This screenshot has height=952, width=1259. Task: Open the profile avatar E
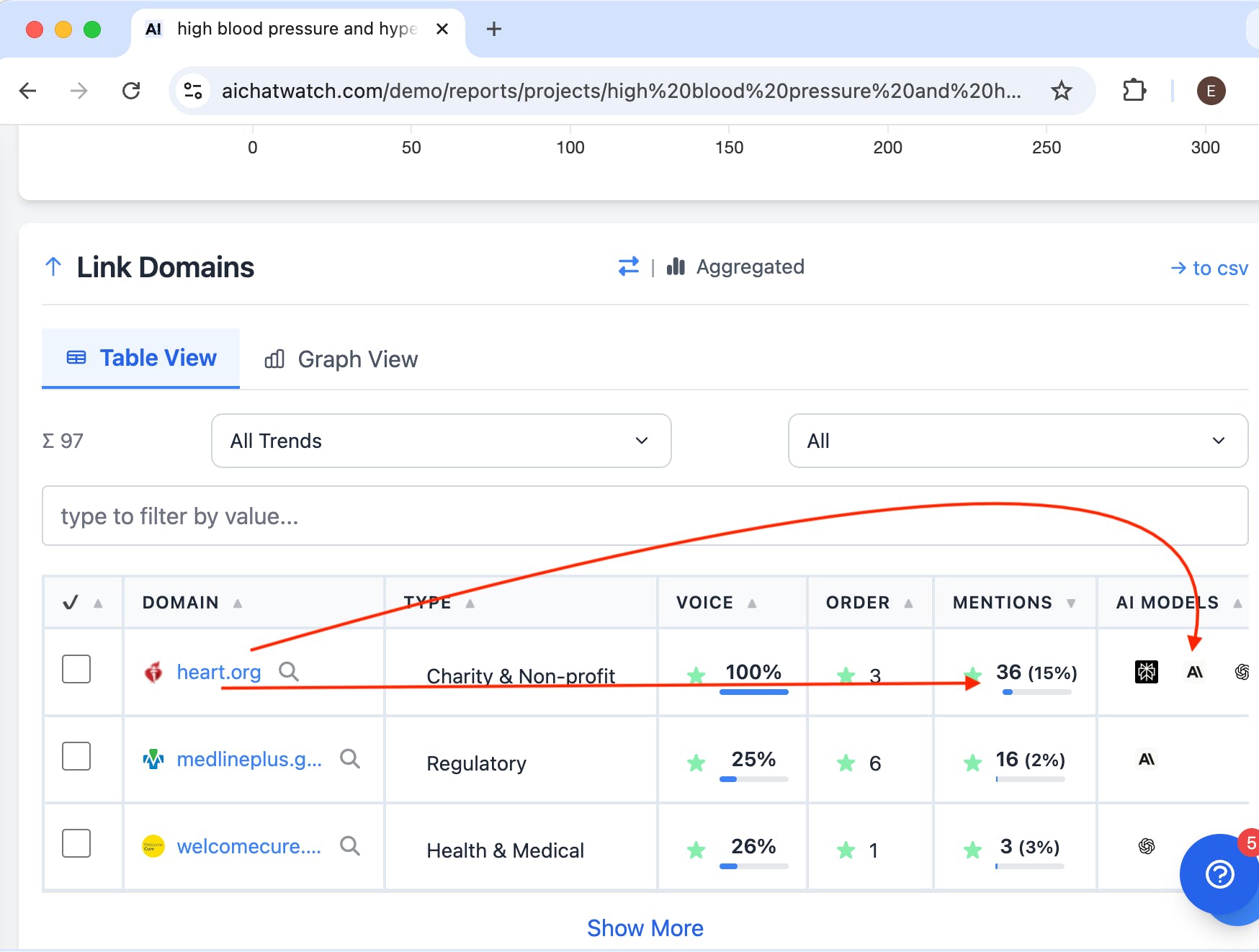1211,91
